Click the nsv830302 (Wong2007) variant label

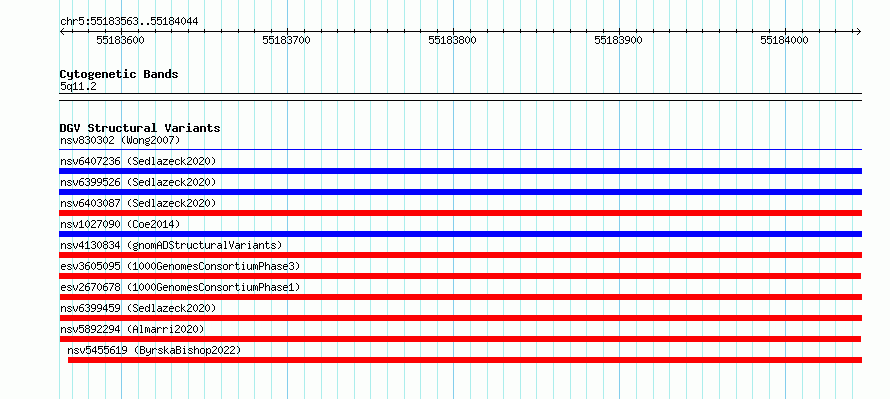120,140
